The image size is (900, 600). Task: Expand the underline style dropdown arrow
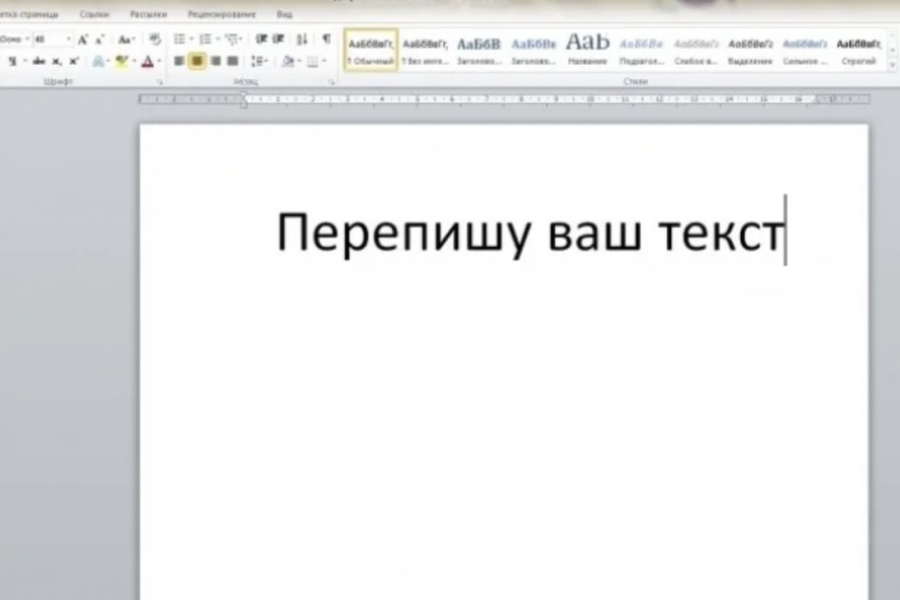[x=25, y=61]
